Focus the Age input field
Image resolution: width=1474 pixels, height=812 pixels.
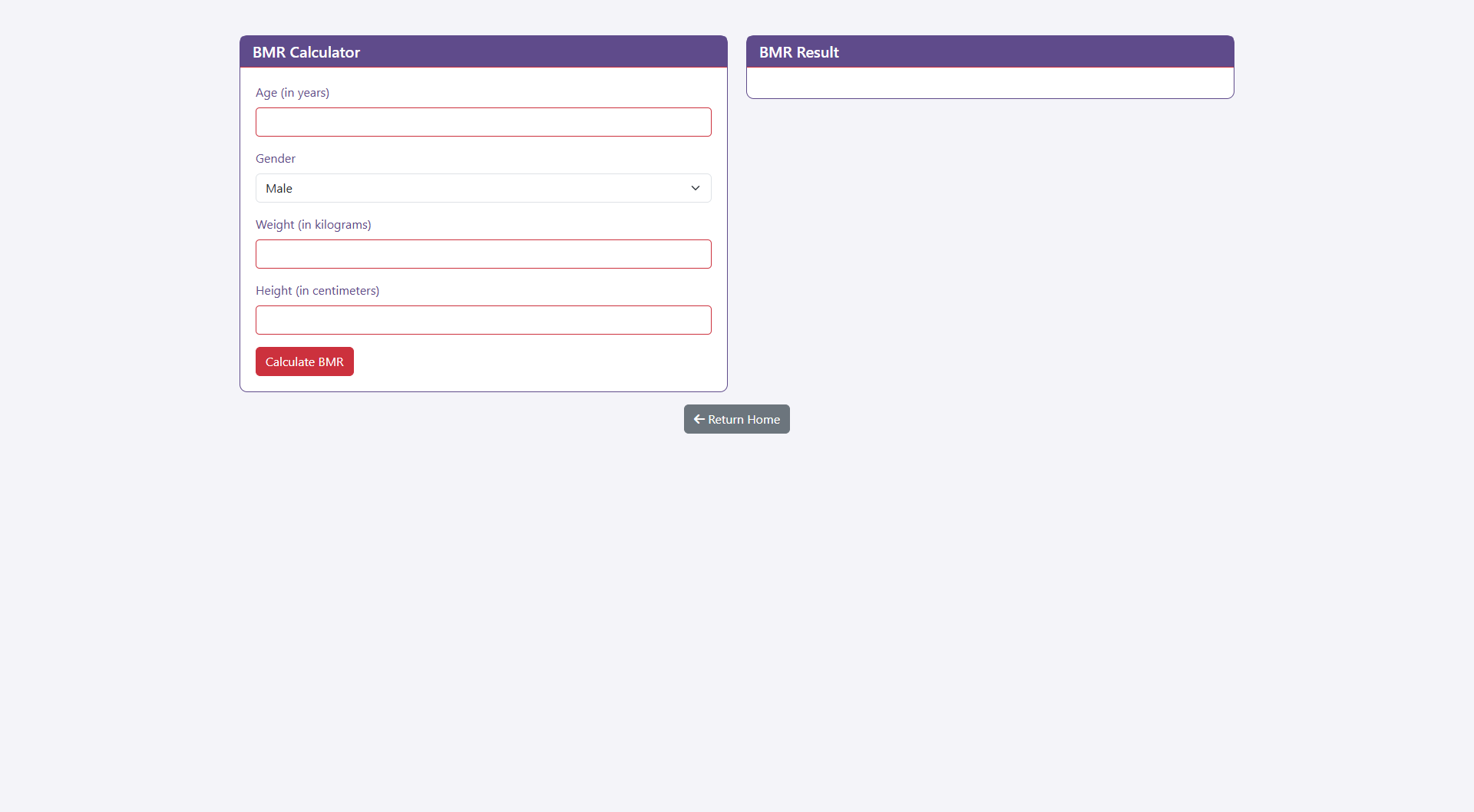[x=483, y=122]
